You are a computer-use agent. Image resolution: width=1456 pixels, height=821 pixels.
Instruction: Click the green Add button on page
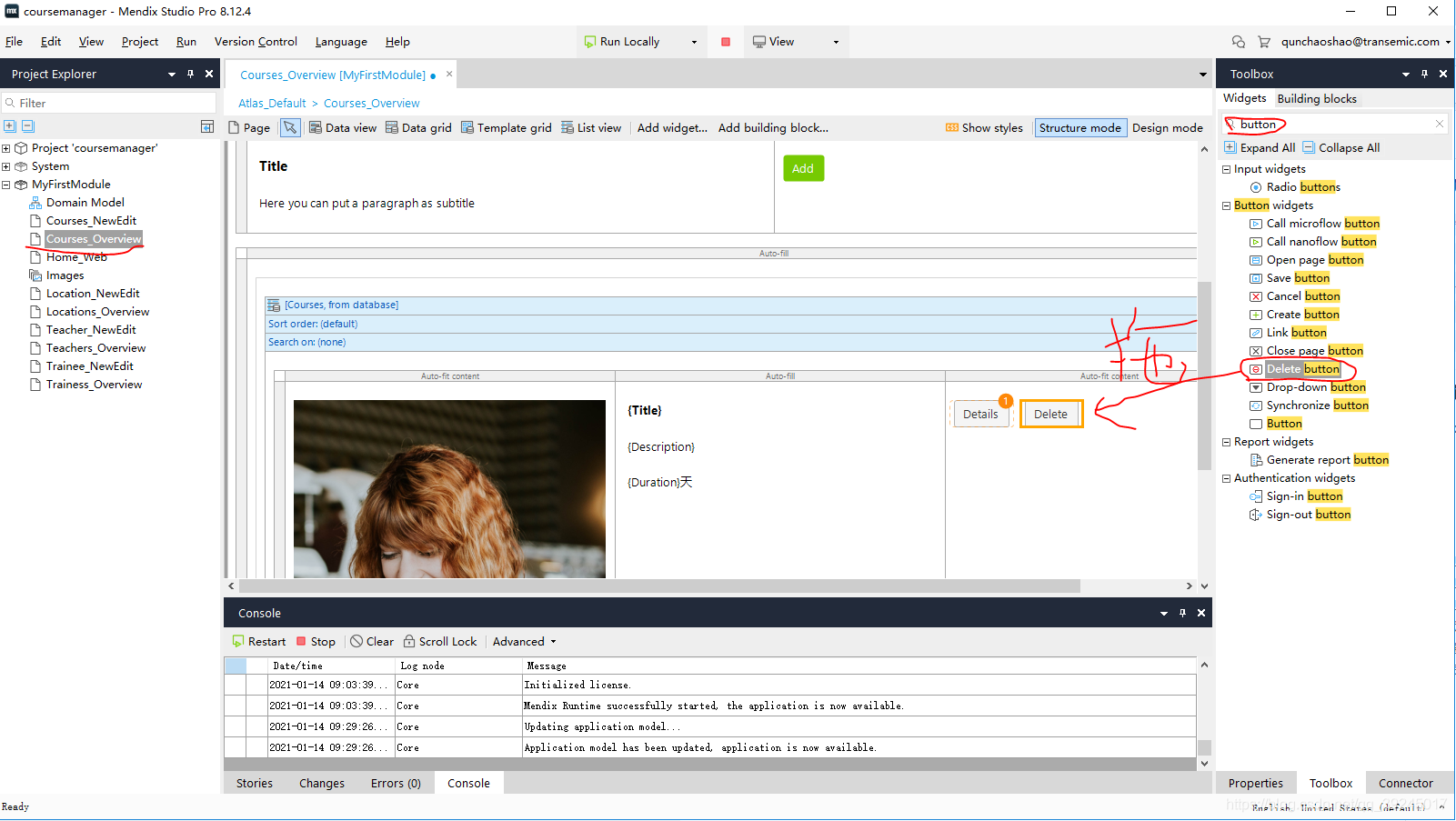coord(803,168)
